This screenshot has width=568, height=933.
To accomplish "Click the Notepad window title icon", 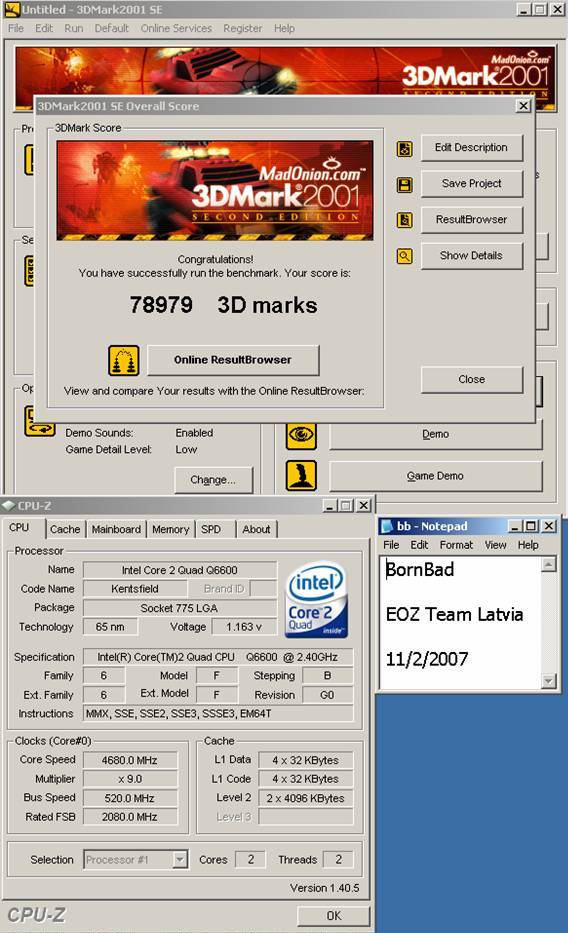I will pyautogui.click(x=387, y=526).
